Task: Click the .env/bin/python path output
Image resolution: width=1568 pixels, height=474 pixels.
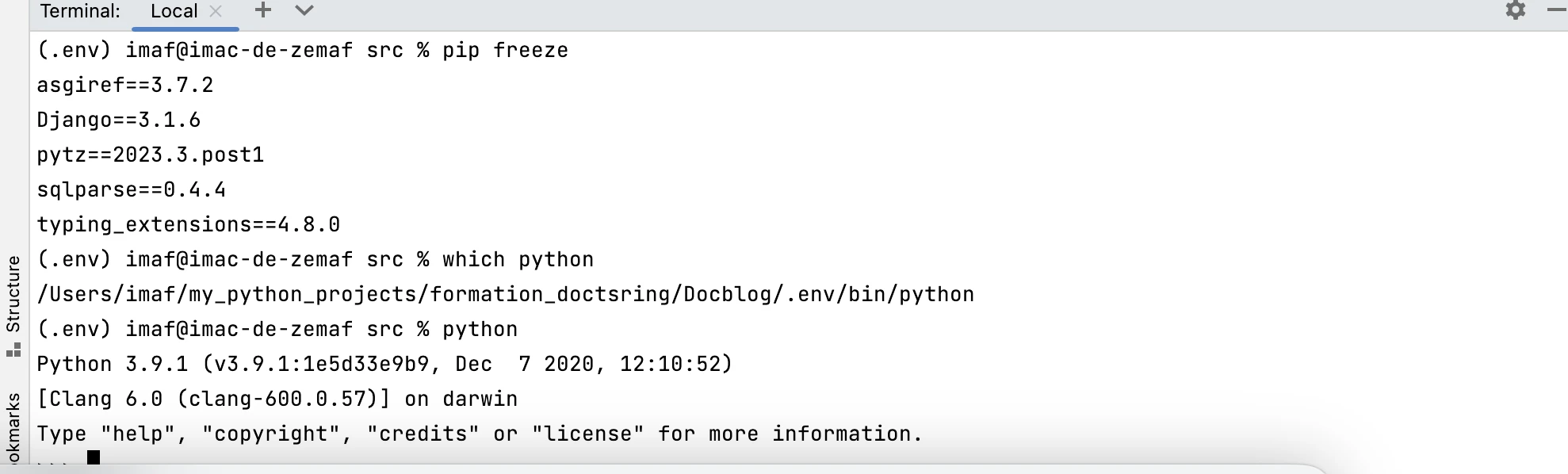Action: 505,295
